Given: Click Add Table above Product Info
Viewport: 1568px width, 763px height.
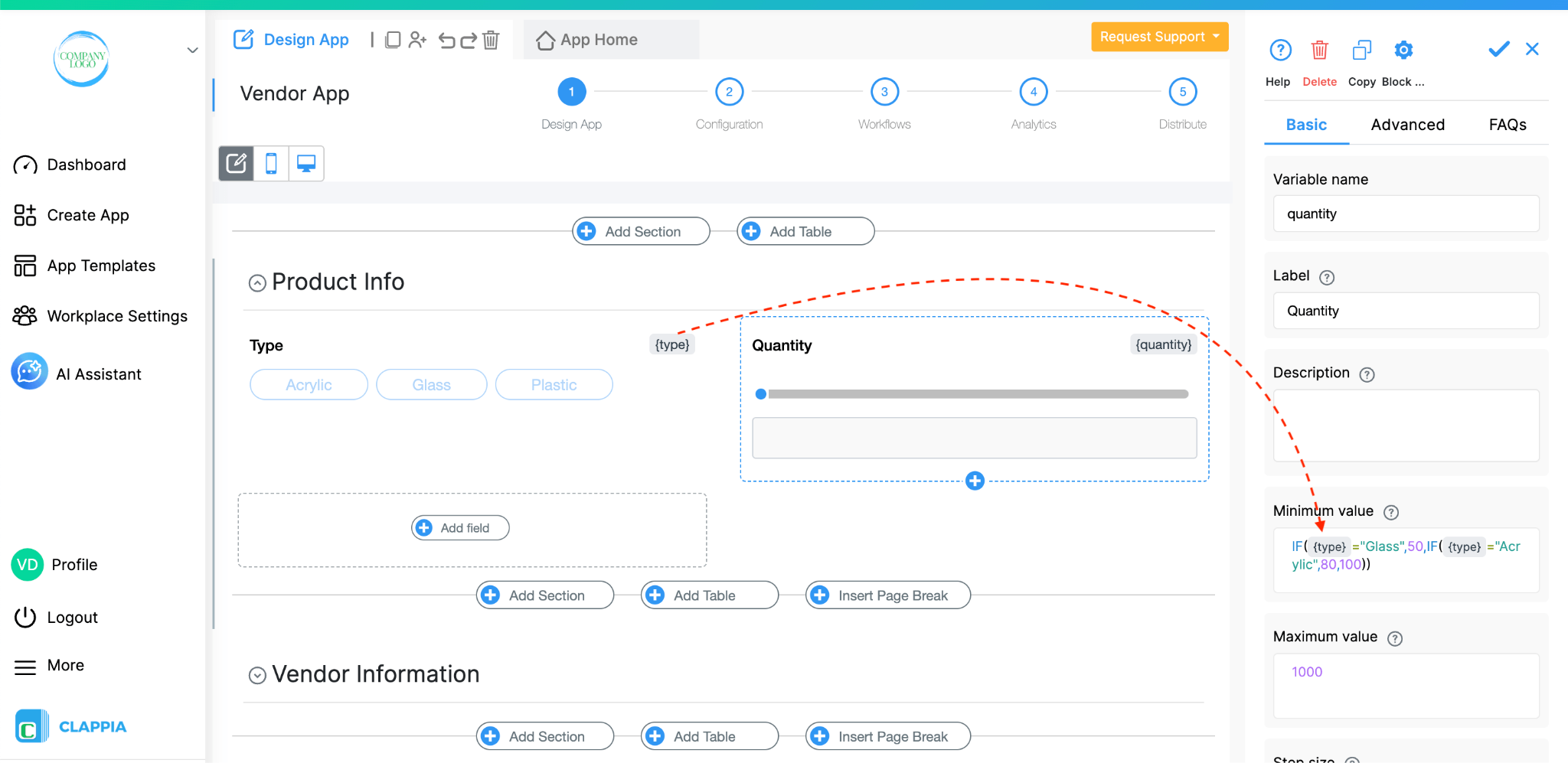Looking at the screenshot, I should (x=805, y=231).
